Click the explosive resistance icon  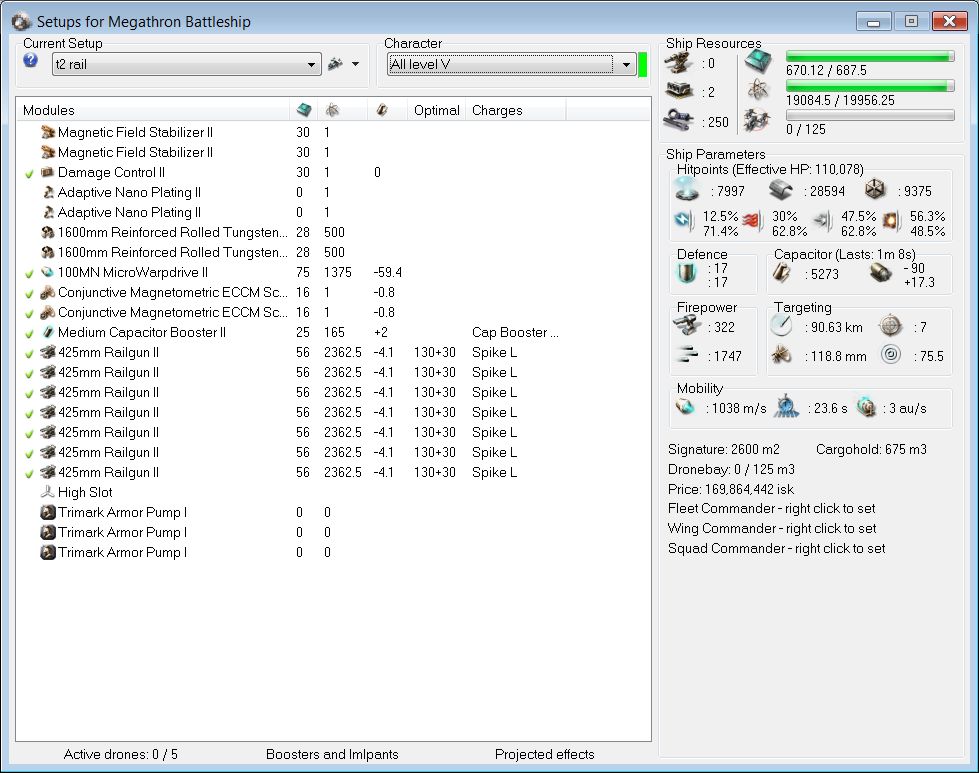pos(892,220)
